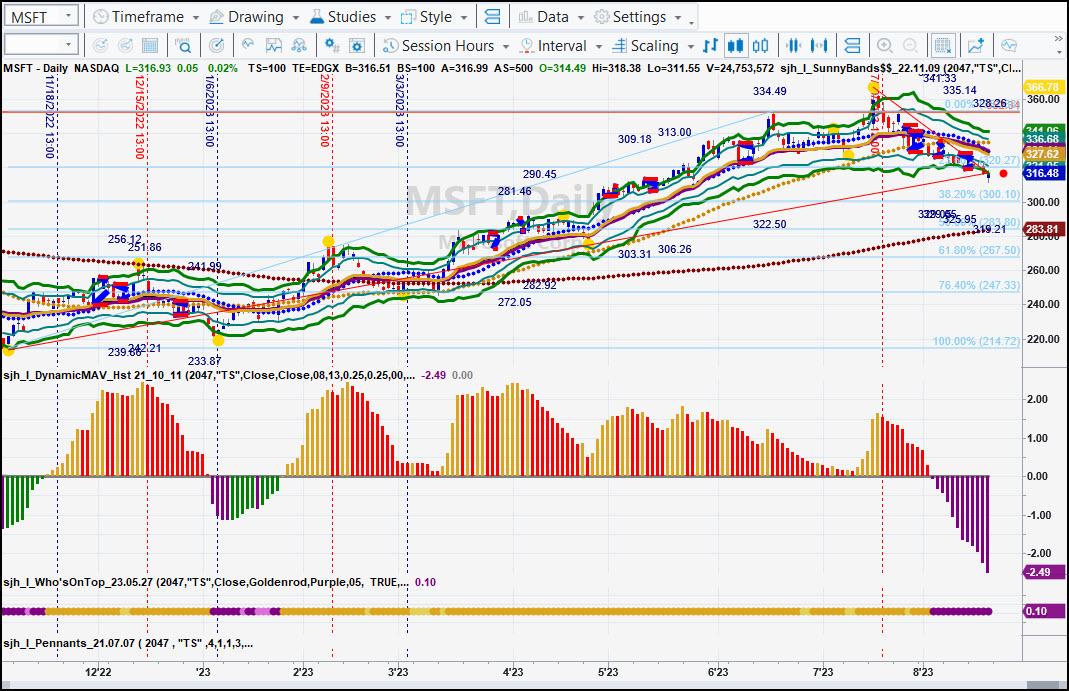Click the 366.78 yellow price marker
This screenshot has height=691, width=1069.
coord(1042,87)
